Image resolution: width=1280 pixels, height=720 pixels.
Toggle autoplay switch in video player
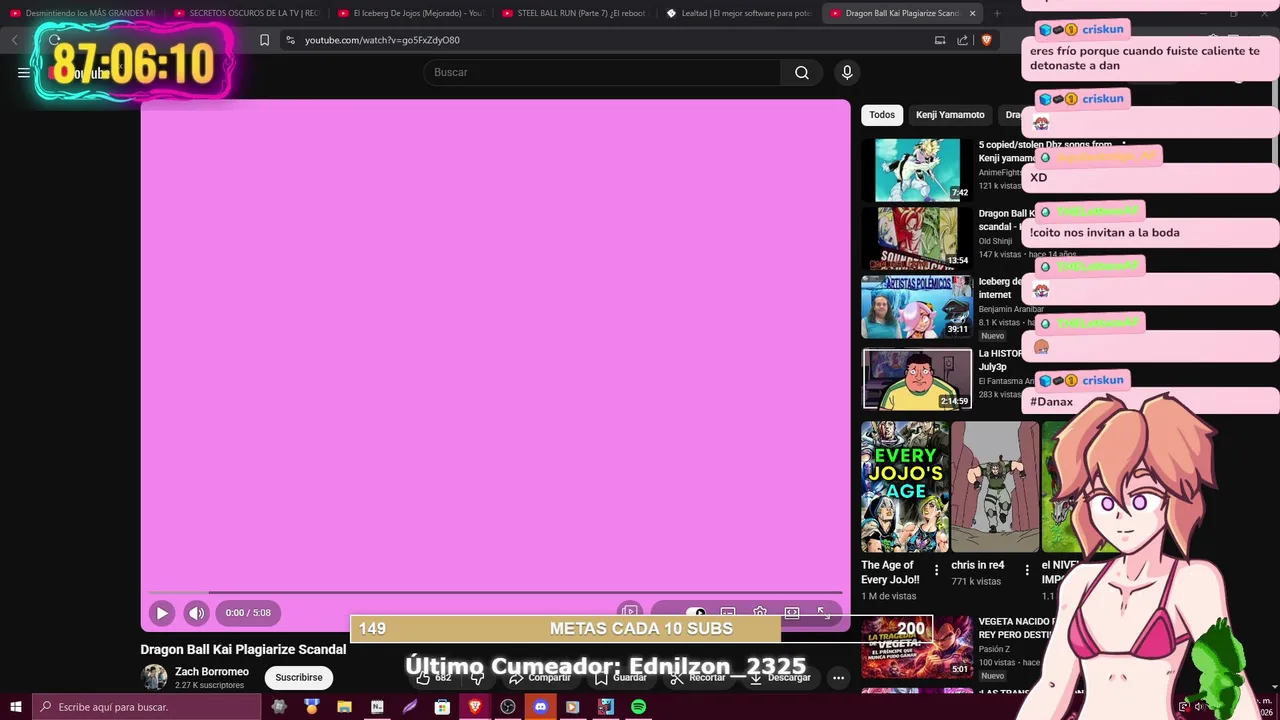coord(696,613)
